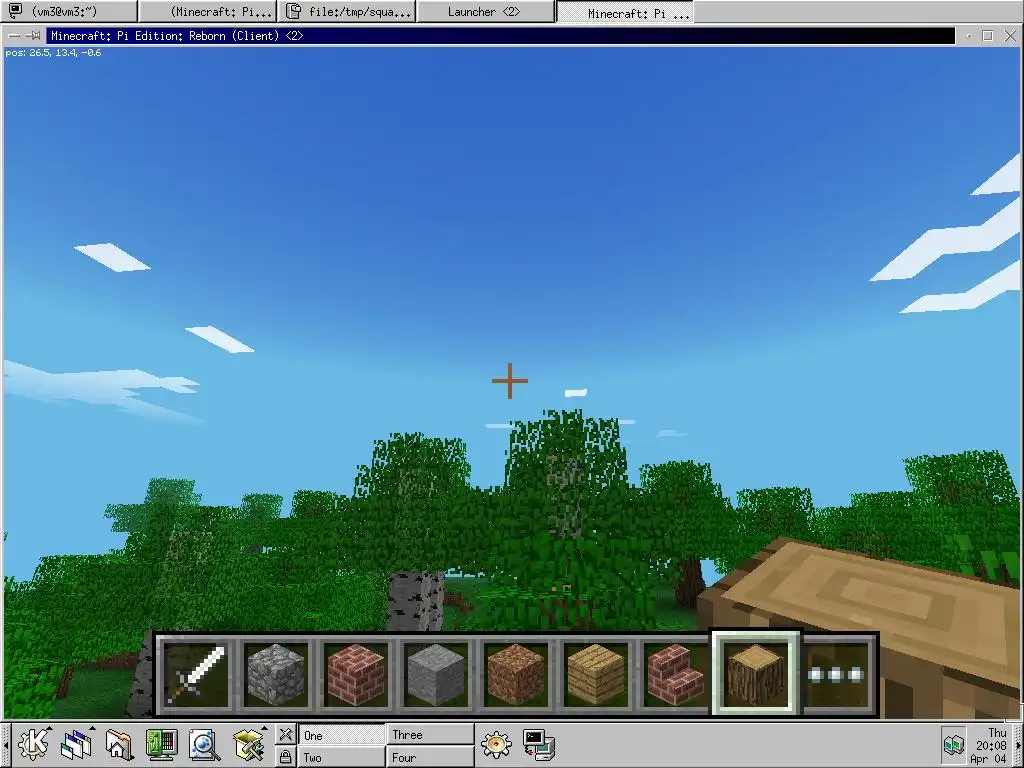
Task: Switch to virtual desktop Two
Action: pyautogui.click(x=342, y=758)
